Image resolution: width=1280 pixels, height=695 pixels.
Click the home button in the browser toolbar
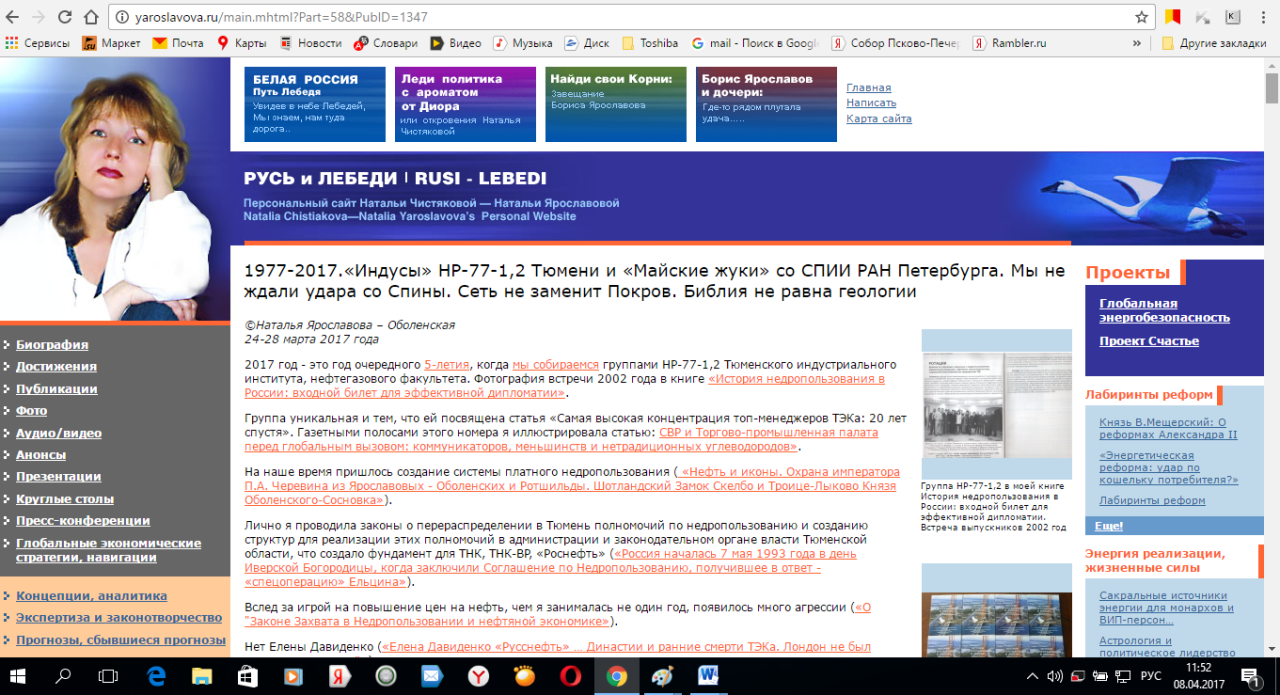(x=91, y=17)
